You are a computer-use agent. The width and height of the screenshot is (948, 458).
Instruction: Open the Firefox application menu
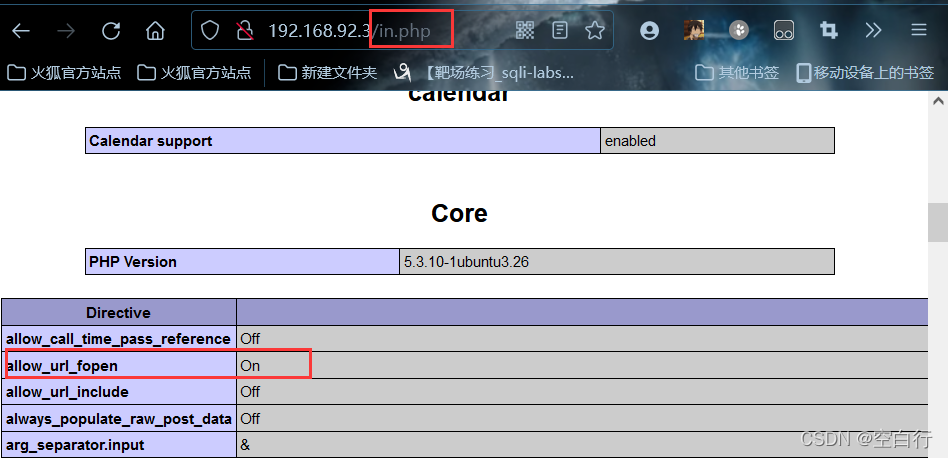point(919,30)
